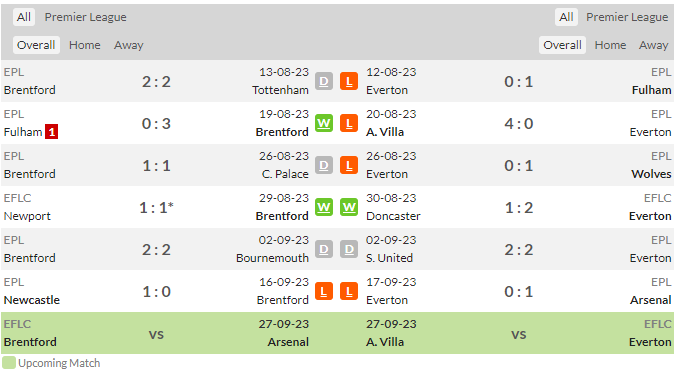
Task: Click the L badge for Newcastle vs Brentford
Action: [324, 292]
